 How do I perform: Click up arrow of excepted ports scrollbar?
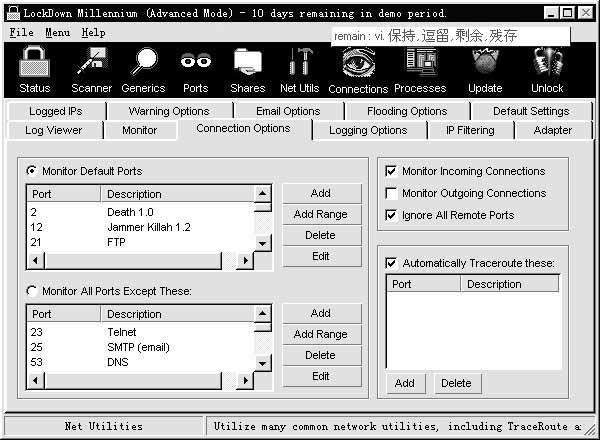click(x=262, y=314)
